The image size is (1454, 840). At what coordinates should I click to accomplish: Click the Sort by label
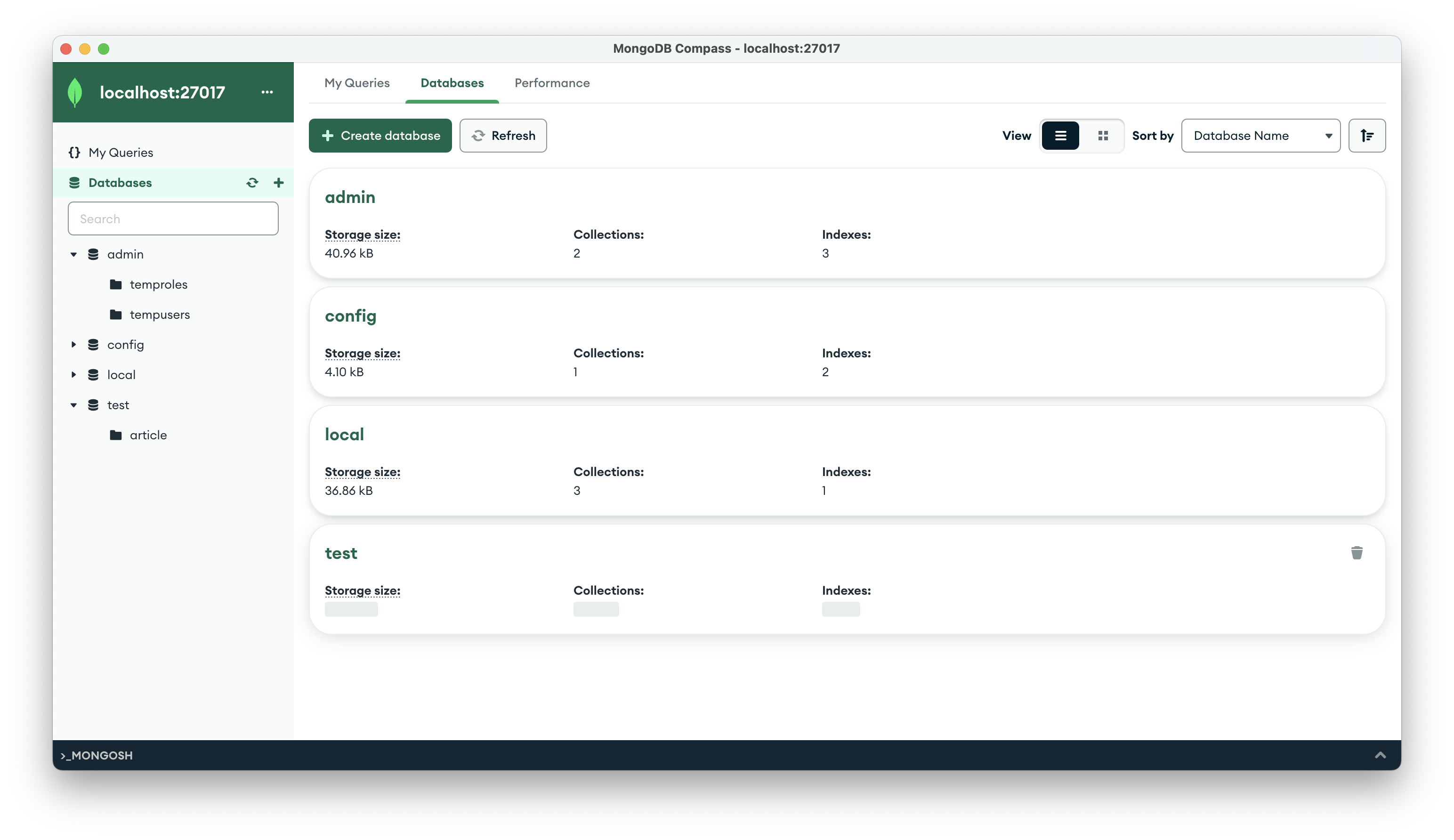(x=1152, y=136)
